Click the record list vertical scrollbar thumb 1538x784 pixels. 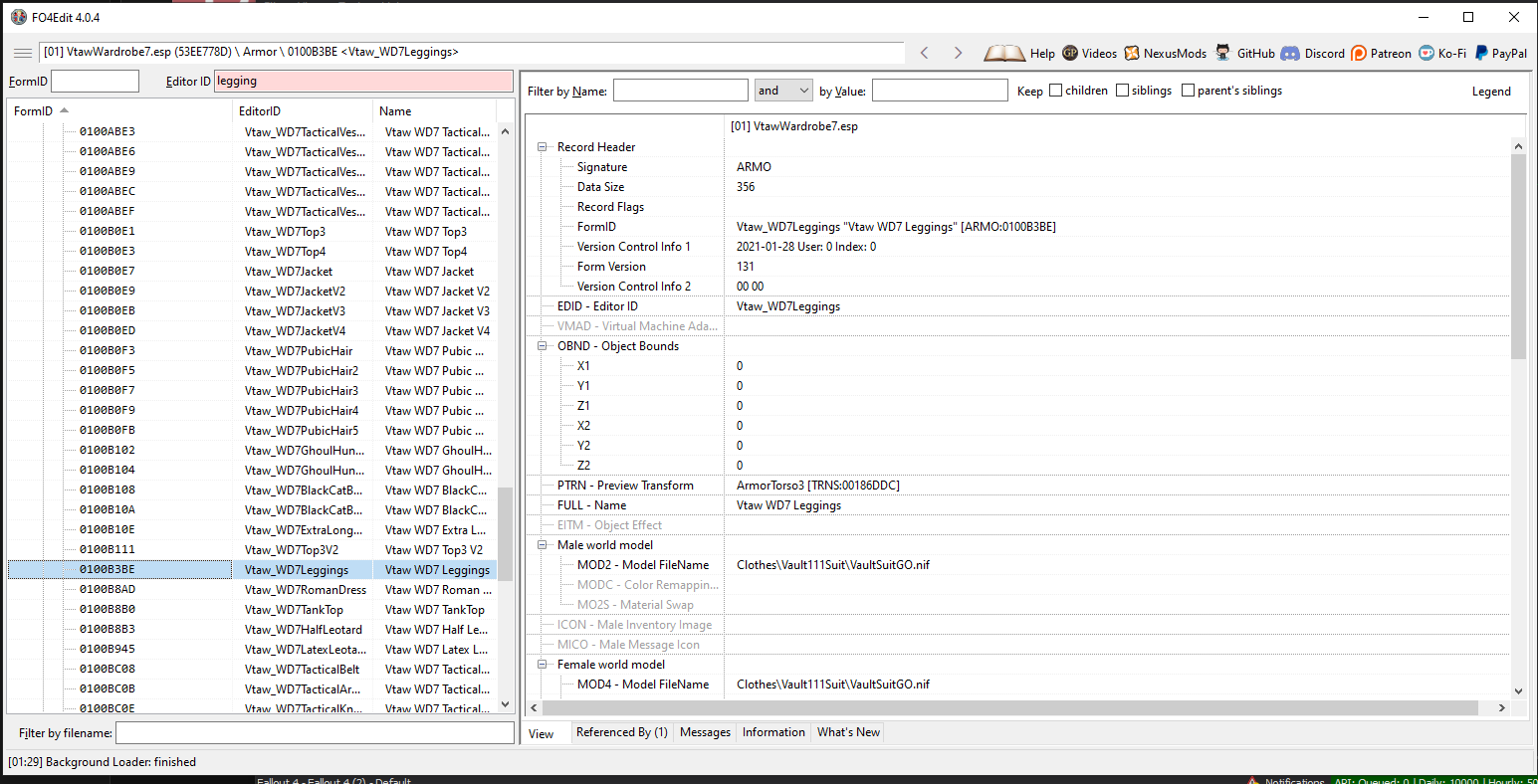(x=506, y=534)
